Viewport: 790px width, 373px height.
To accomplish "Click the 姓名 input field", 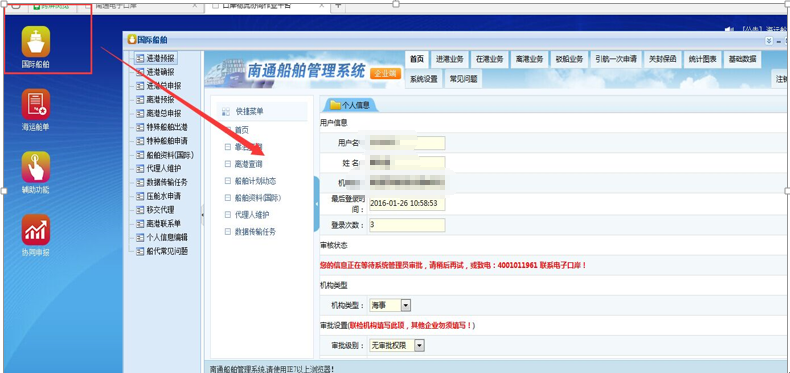I will [x=407, y=163].
